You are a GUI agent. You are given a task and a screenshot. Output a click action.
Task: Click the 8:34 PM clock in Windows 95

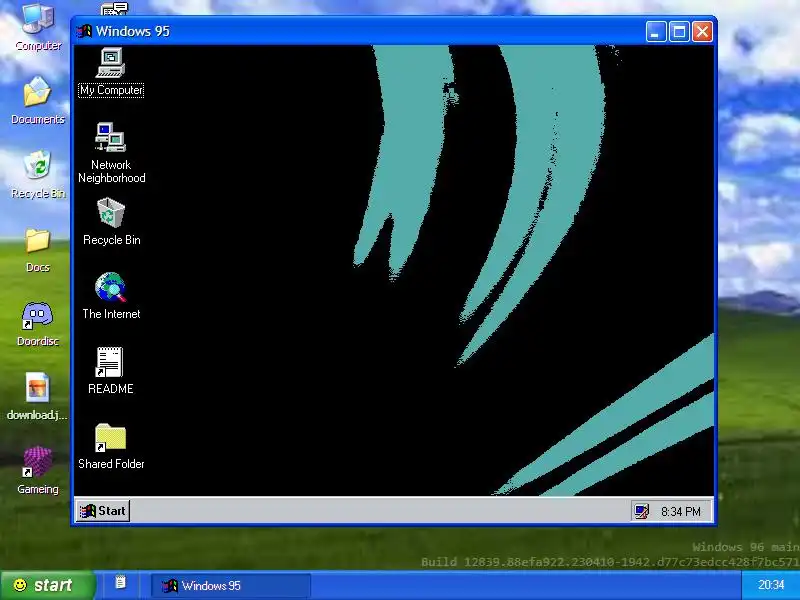(681, 511)
